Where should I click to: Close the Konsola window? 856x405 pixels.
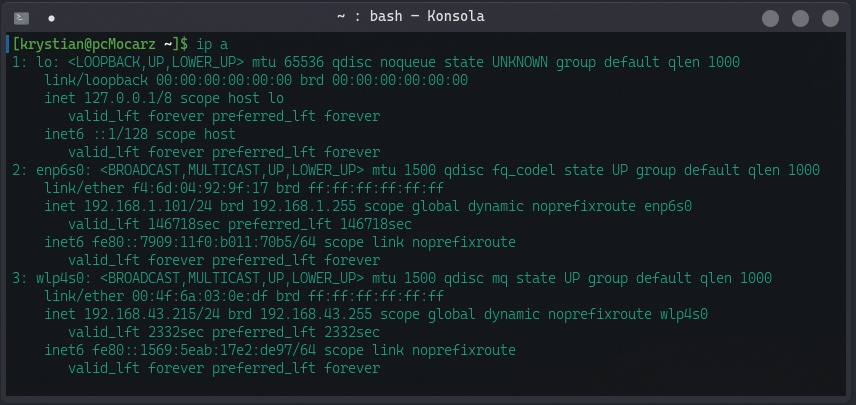pos(830,18)
